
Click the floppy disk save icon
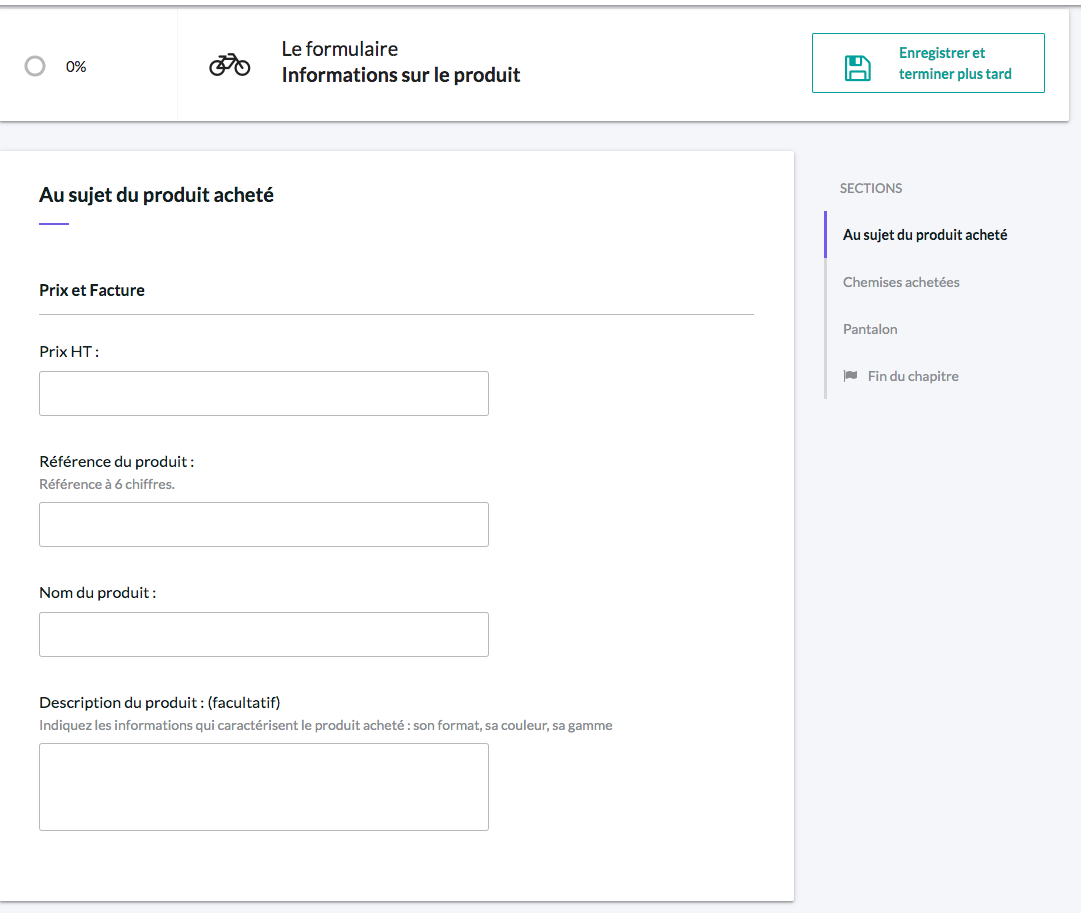click(858, 68)
